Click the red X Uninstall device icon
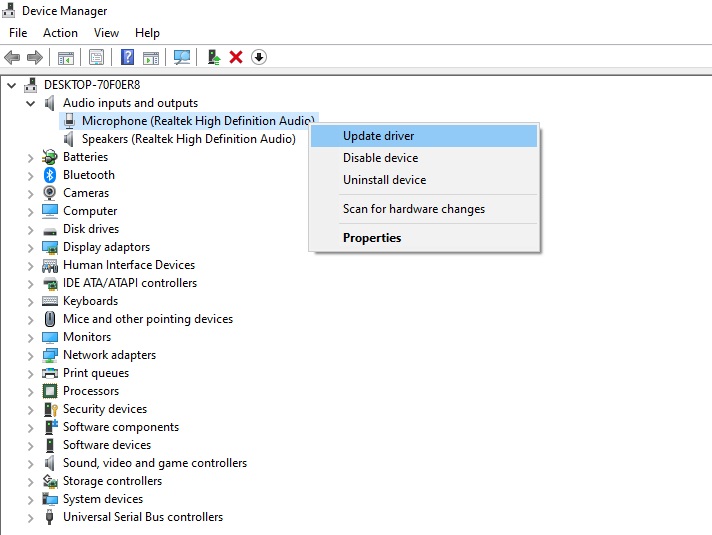The height and width of the screenshot is (535, 712). click(236, 57)
